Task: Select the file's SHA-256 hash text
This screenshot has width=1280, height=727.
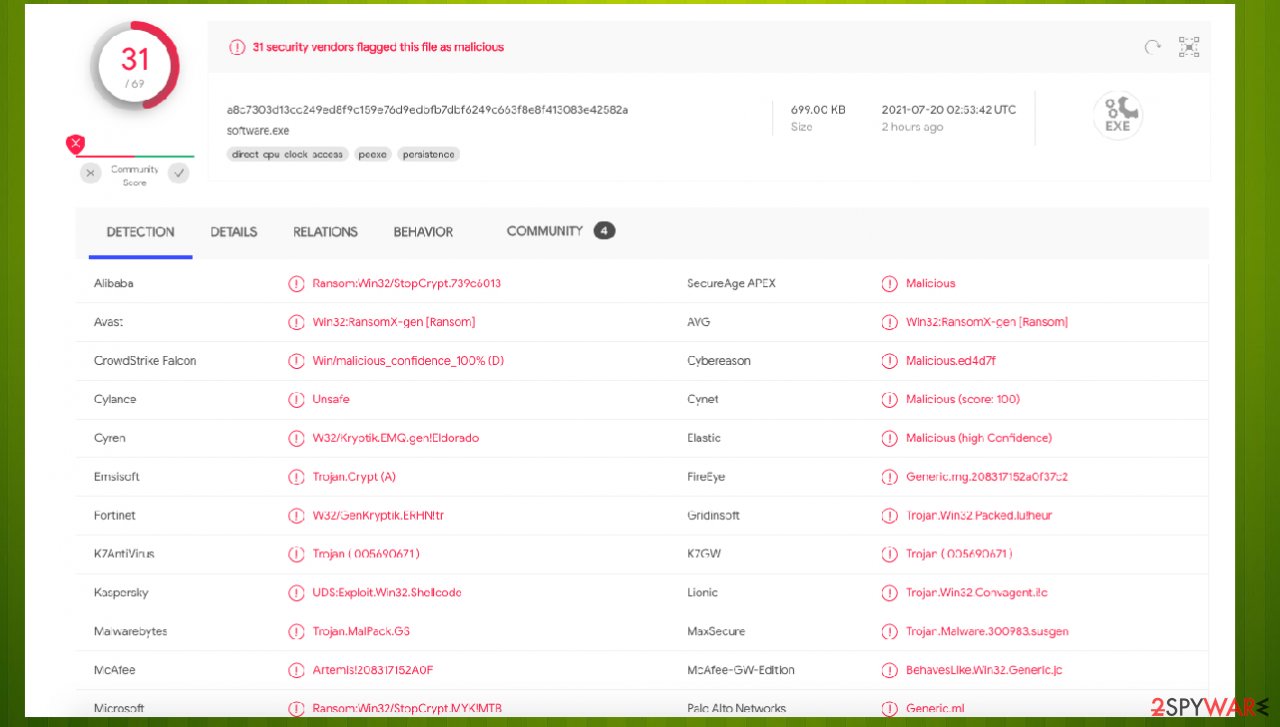Action: coord(427,110)
